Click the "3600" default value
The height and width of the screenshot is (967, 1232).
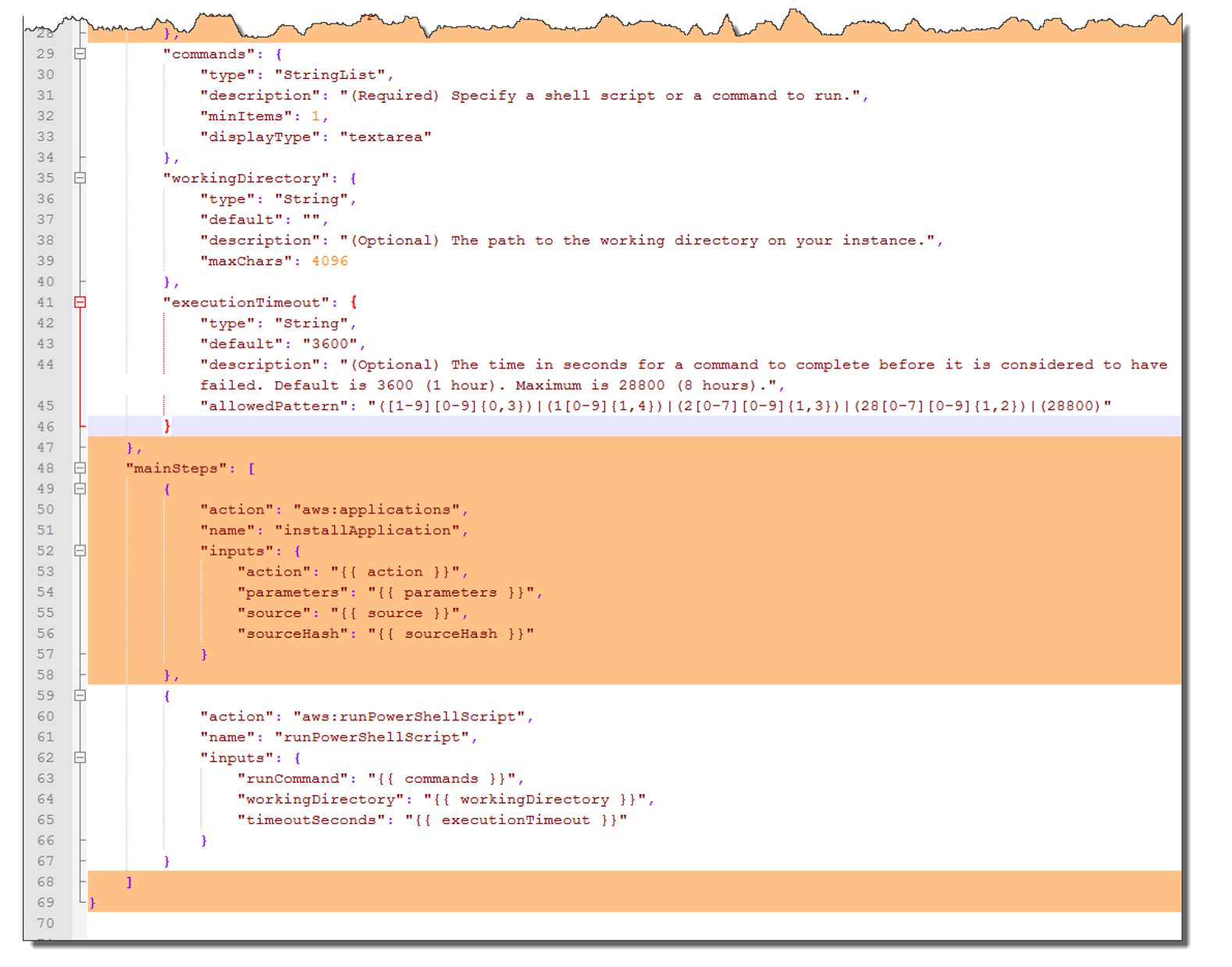(329, 344)
